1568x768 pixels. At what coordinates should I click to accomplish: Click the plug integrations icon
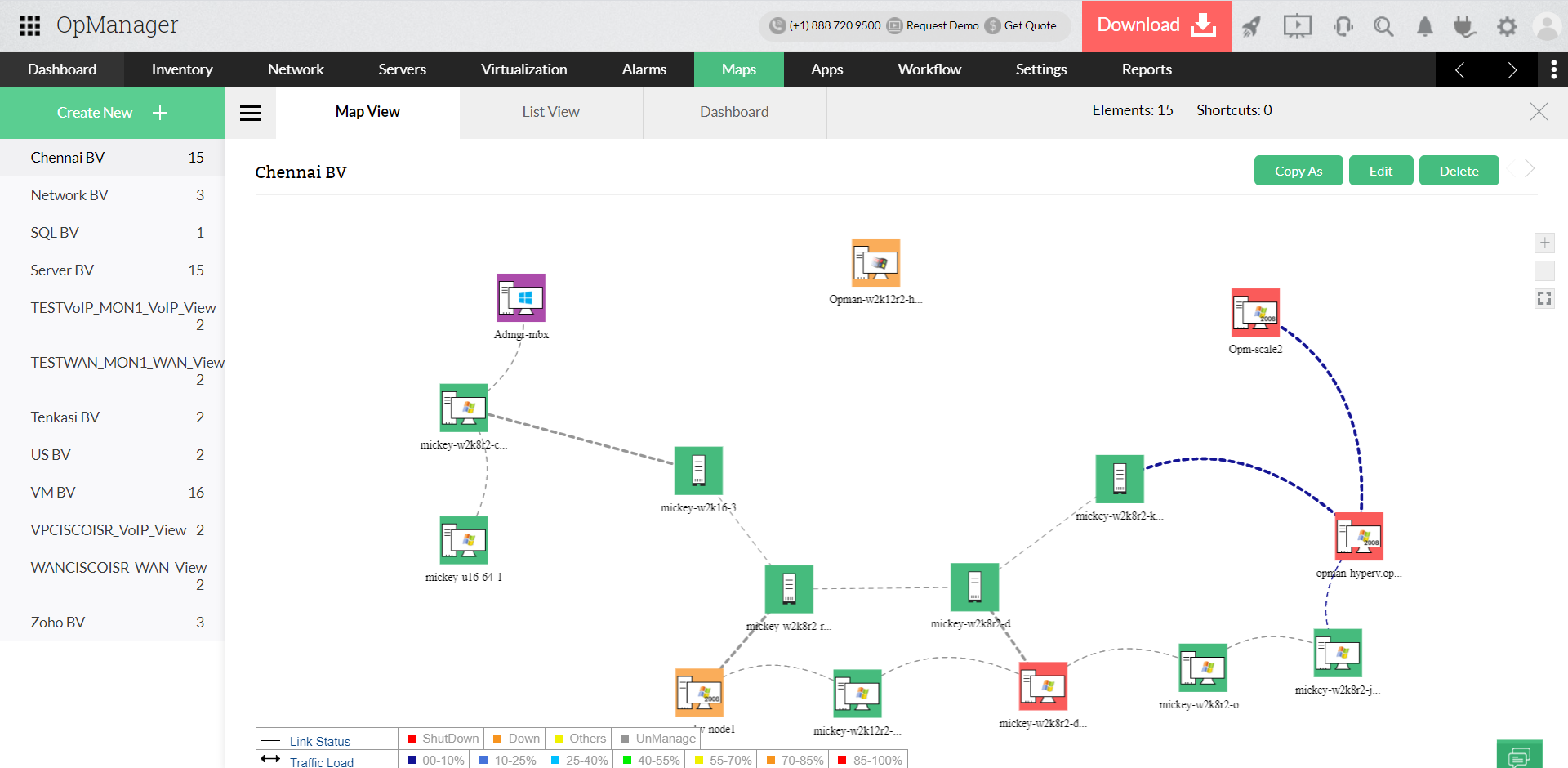pos(1465,26)
